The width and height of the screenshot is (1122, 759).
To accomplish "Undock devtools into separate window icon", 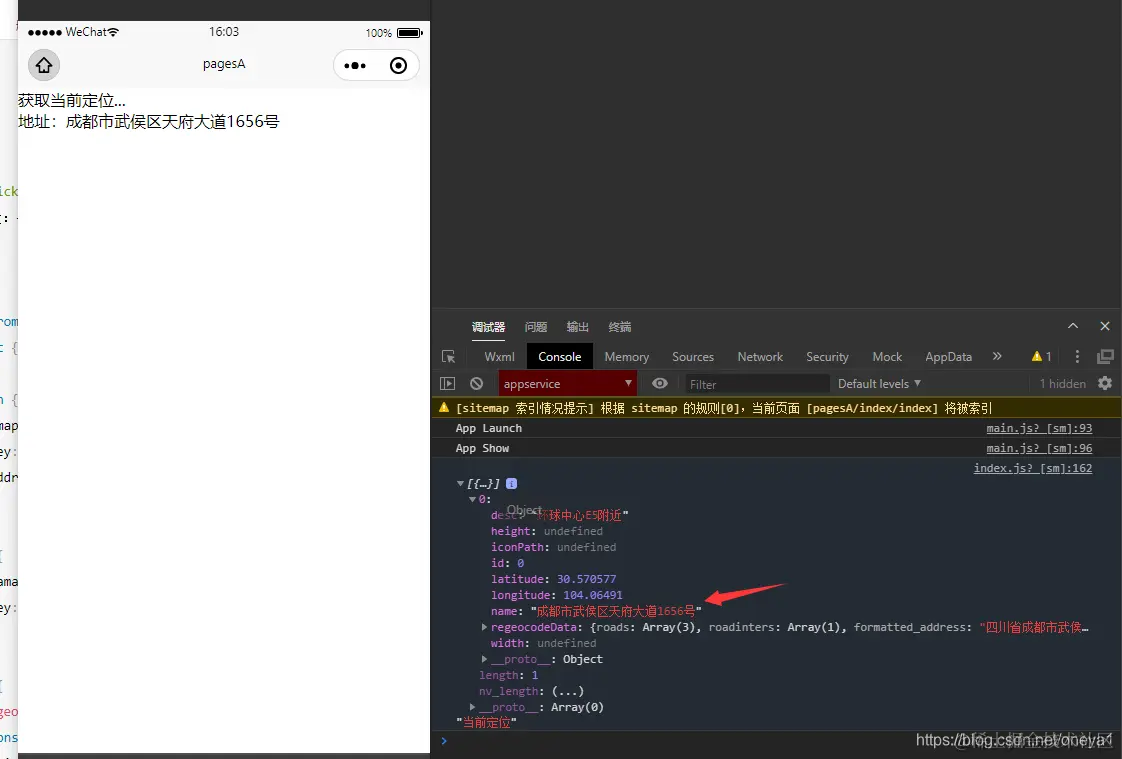I will (1106, 356).
